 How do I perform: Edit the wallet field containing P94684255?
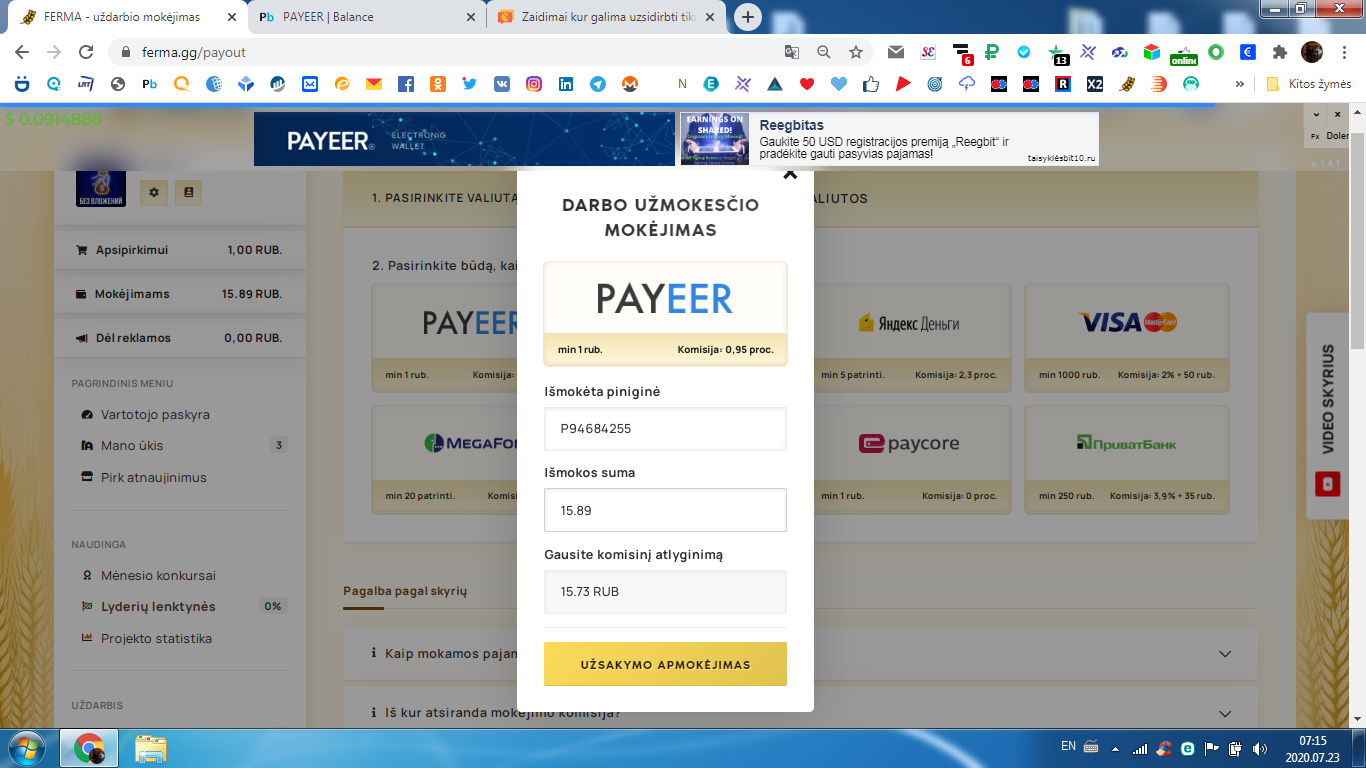(x=665, y=429)
